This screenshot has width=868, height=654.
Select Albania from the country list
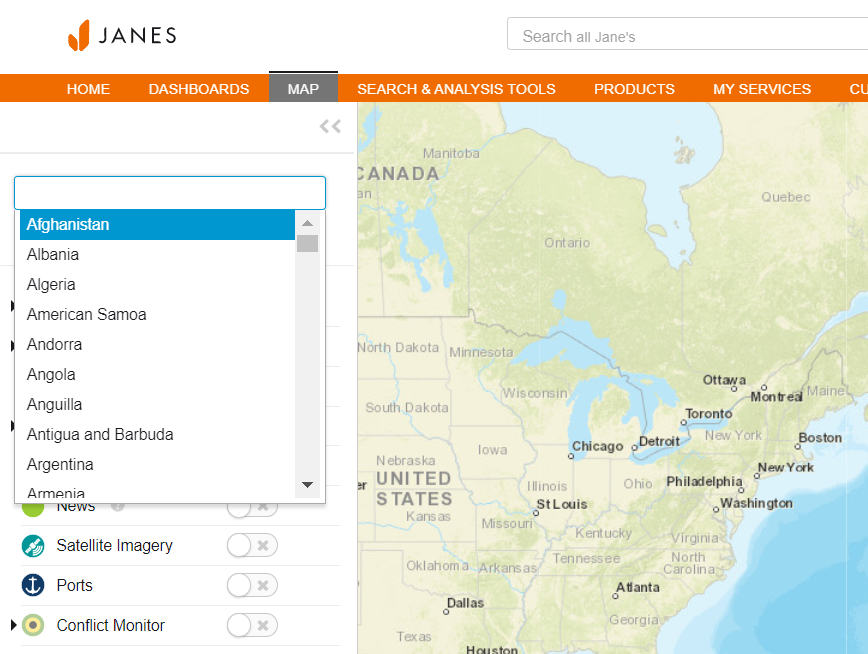53,255
